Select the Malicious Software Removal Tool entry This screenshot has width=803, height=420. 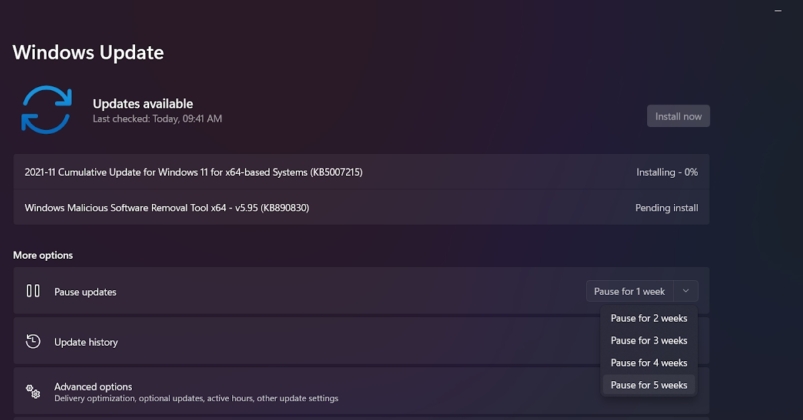[x=166, y=208]
